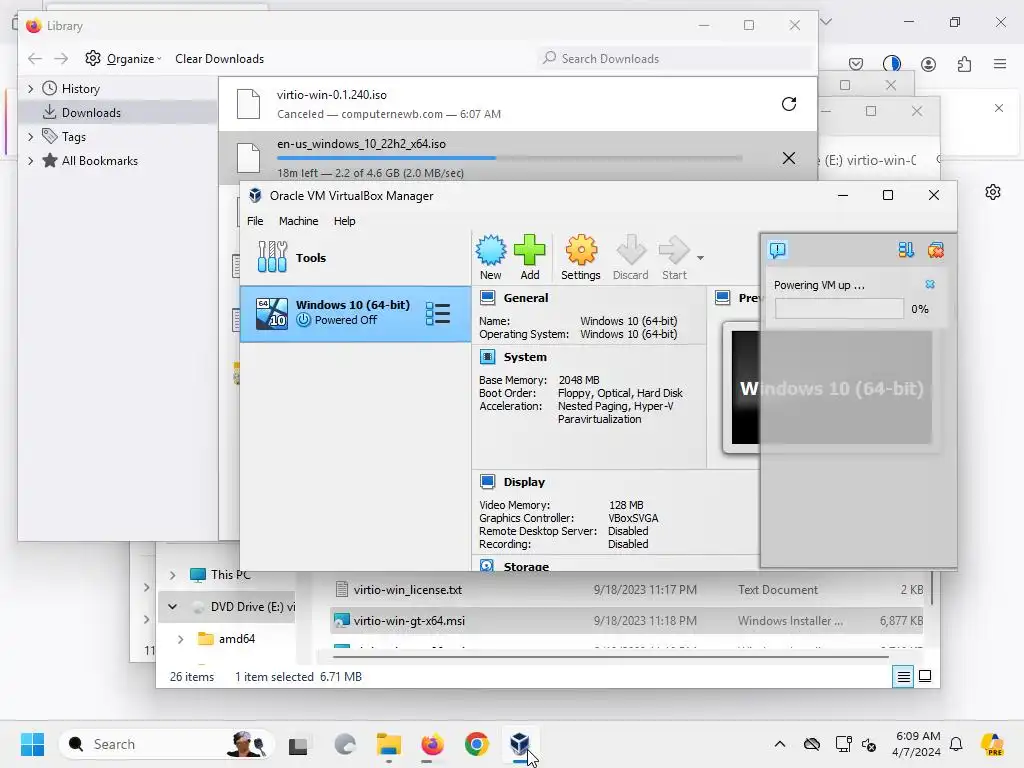The width and height of the screenshot is (1024, 768).
Task: Open the Windows Start menu
Action: tap(32, 744)
